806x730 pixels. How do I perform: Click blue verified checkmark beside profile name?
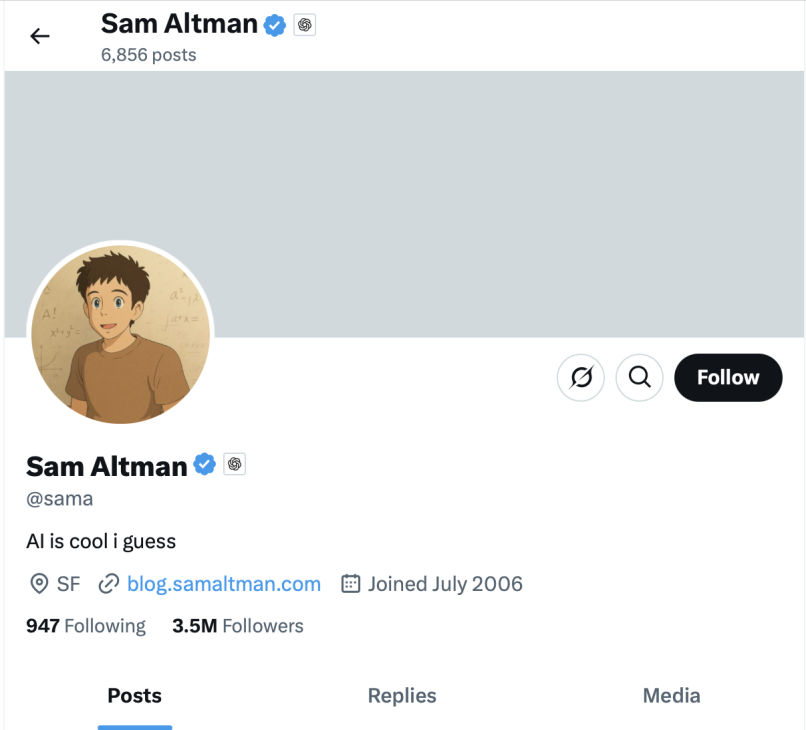[205, 464]
